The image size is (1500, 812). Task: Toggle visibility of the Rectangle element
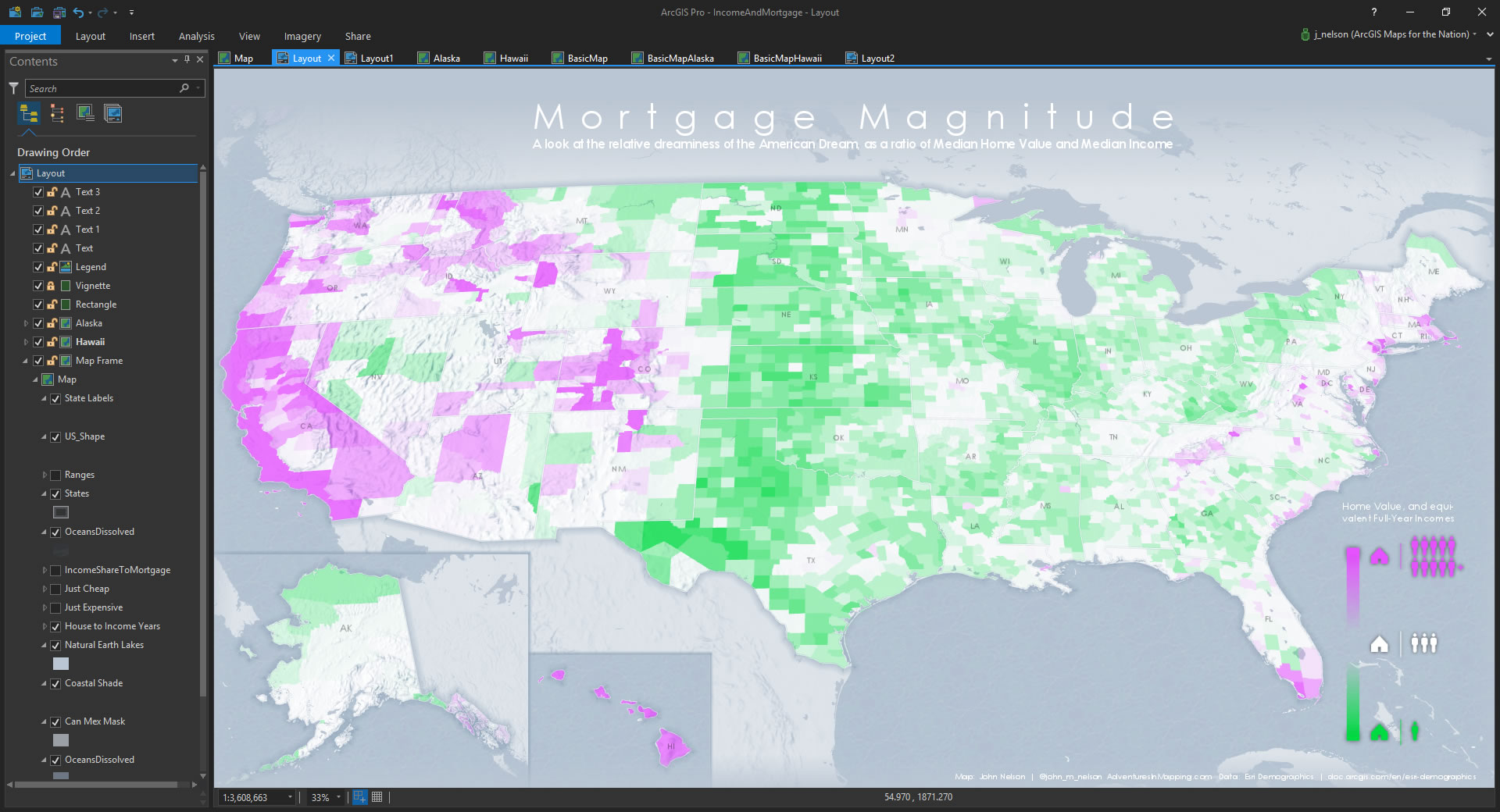click(x=38, y=304)
